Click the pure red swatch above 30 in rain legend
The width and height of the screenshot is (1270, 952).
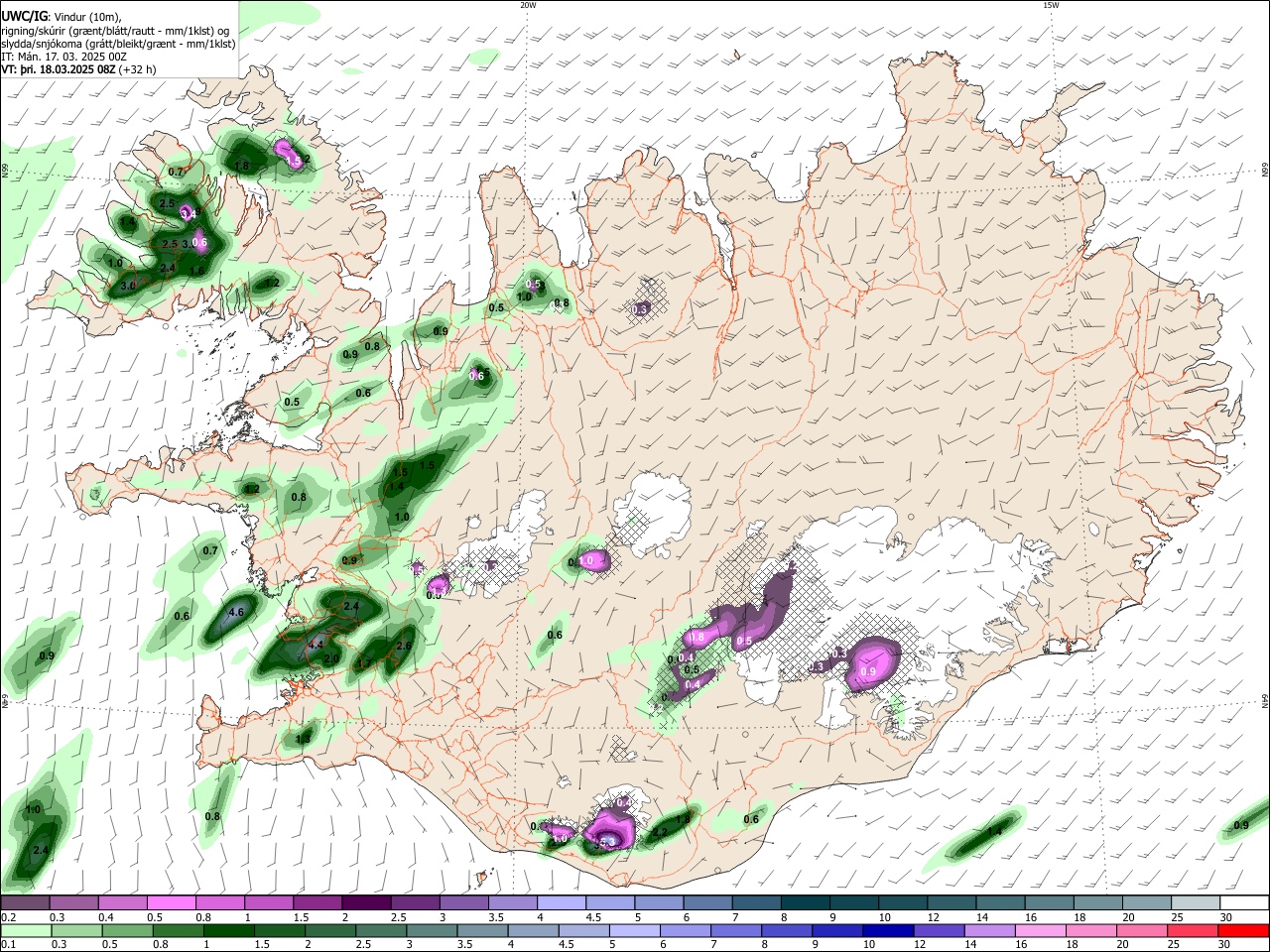1243,930
